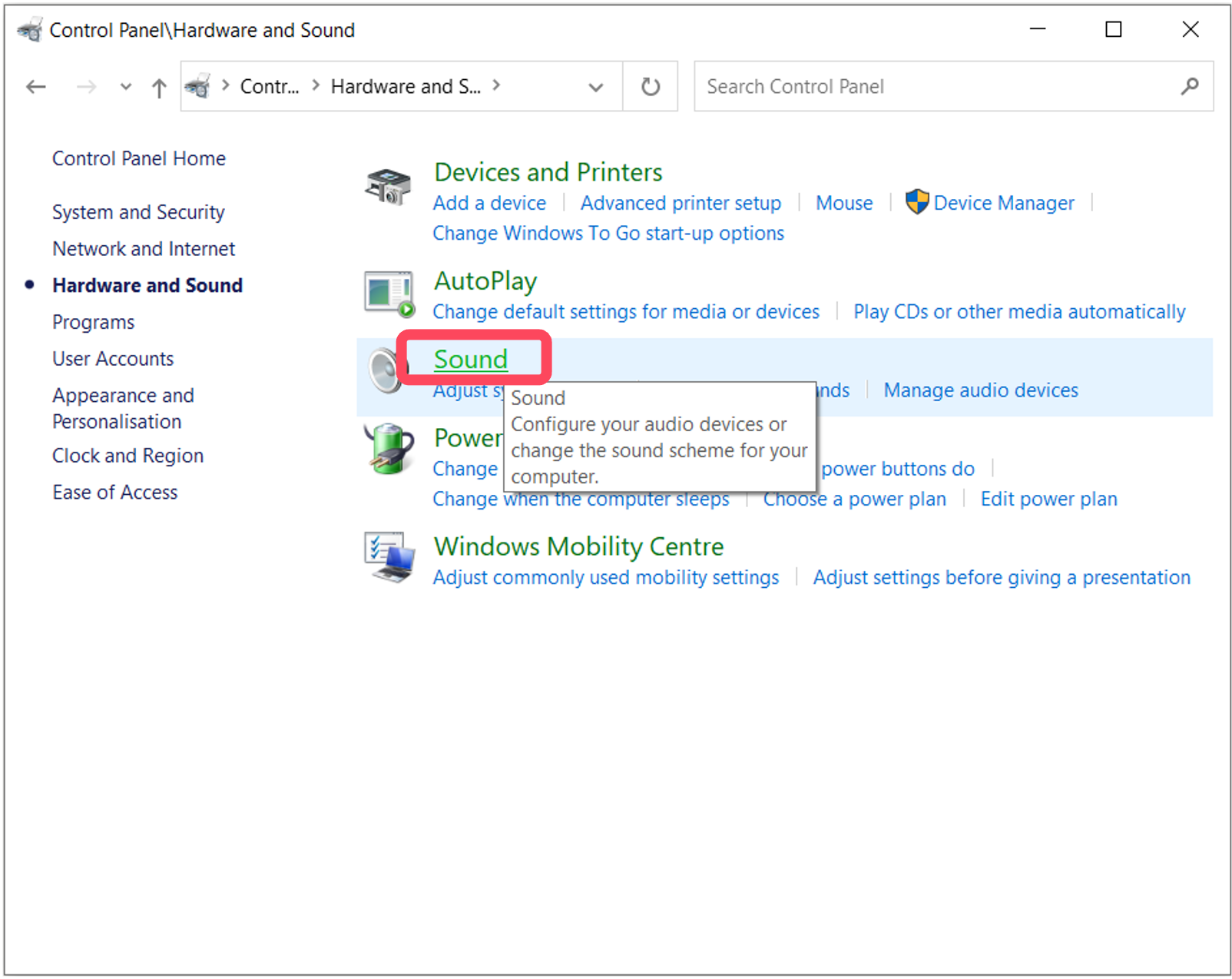Expand the chevron after Contr... breadcrumb
The height and width of the screenshot is (979, 1232).
click(x=316, y=85)
